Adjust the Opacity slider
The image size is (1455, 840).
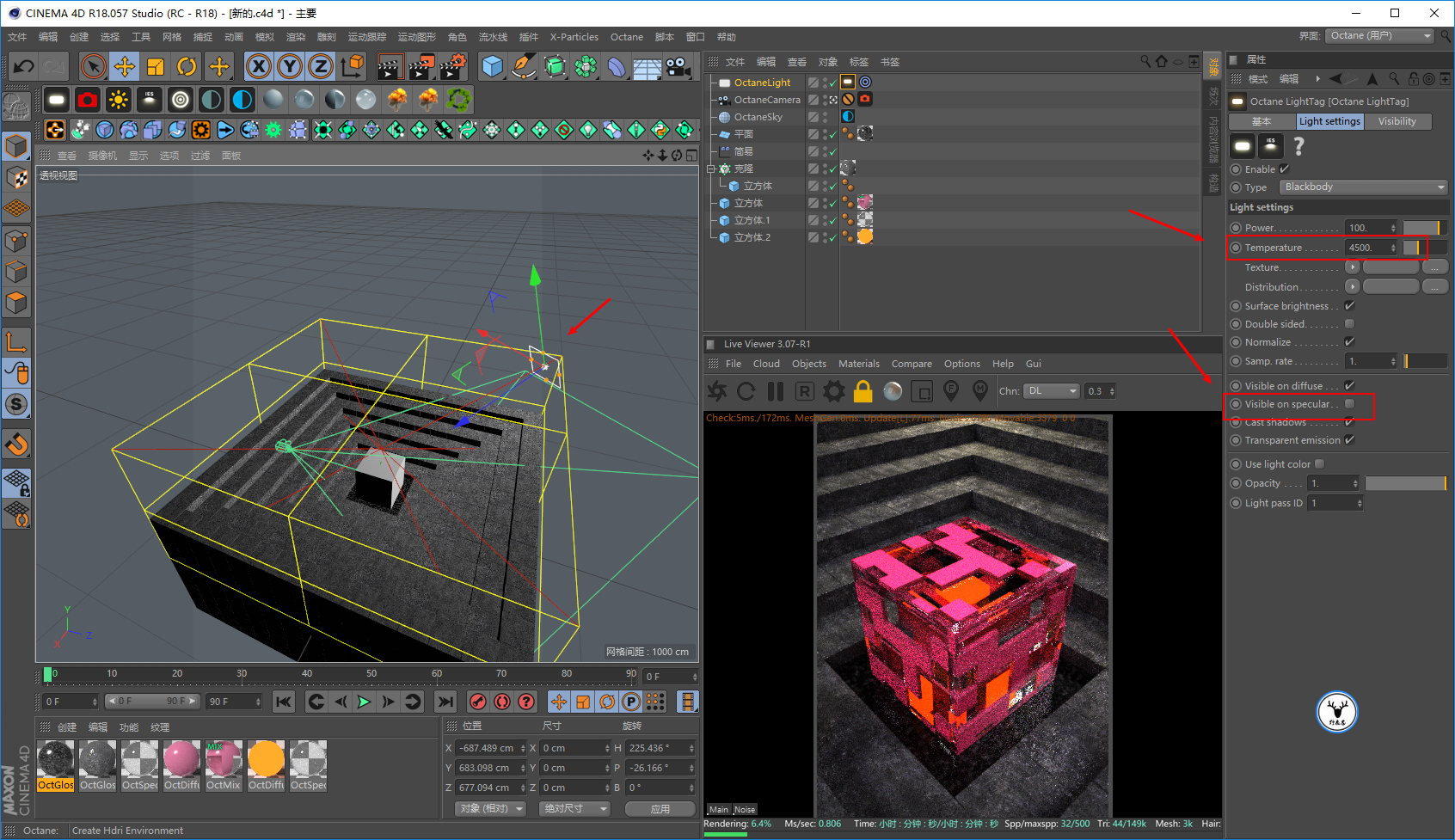[x=1406, y=483]
